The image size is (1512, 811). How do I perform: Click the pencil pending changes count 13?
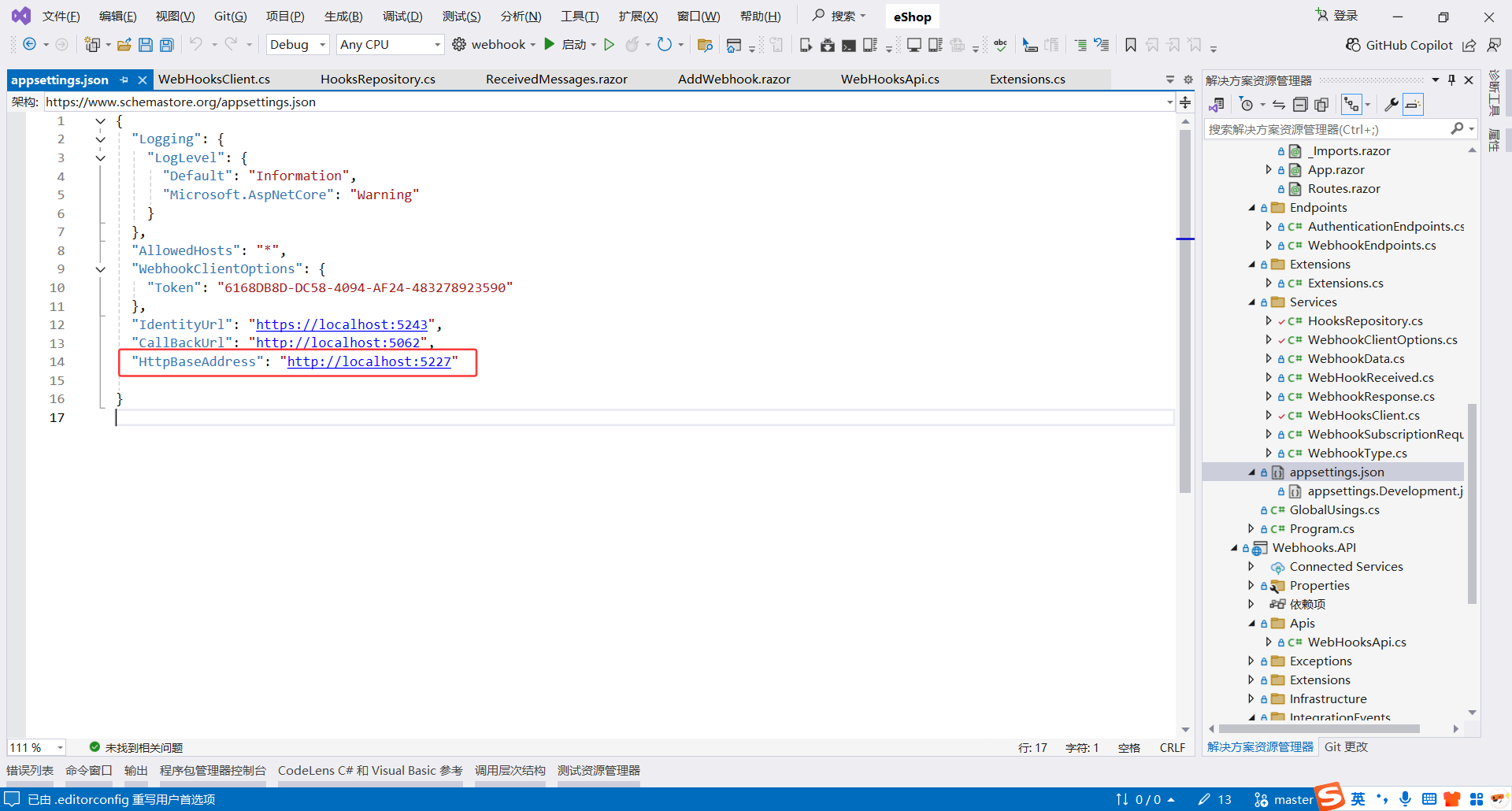(x=1214, y=799)
